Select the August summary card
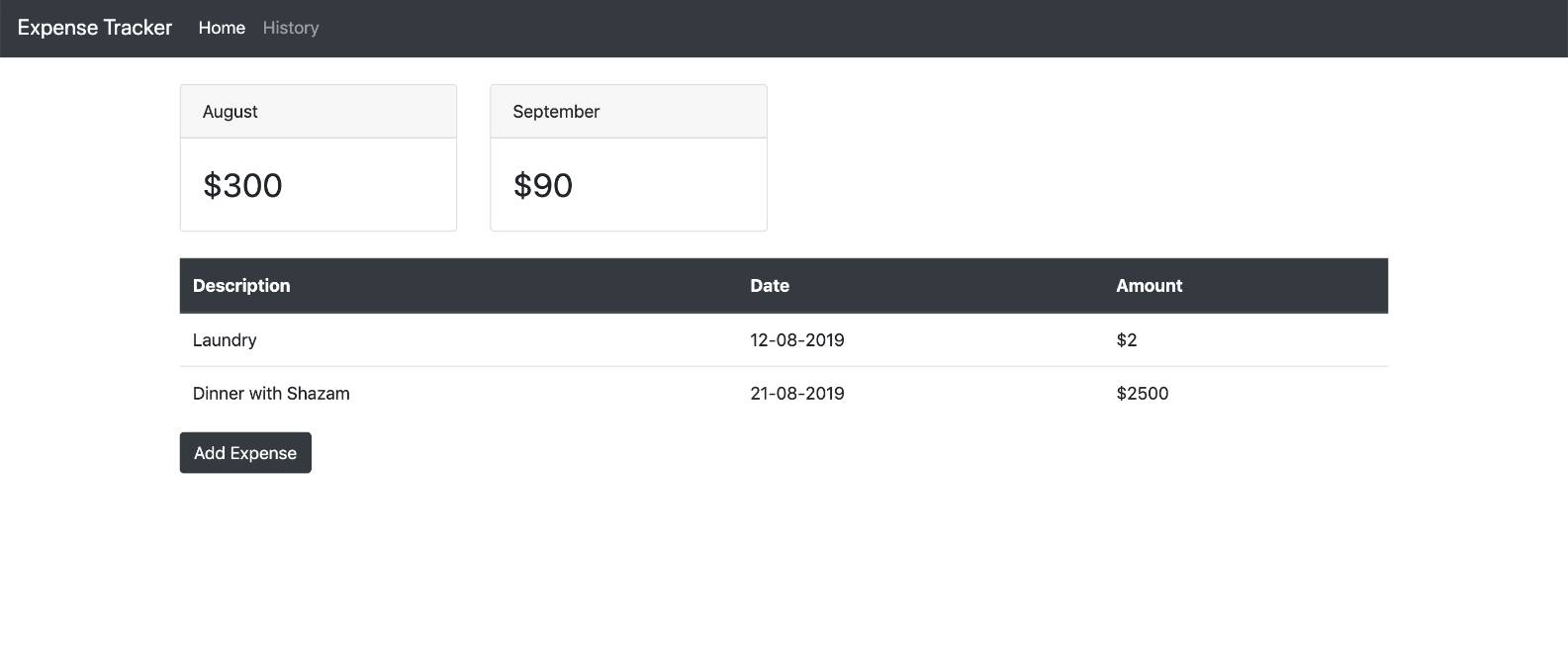 coord(318,184)
